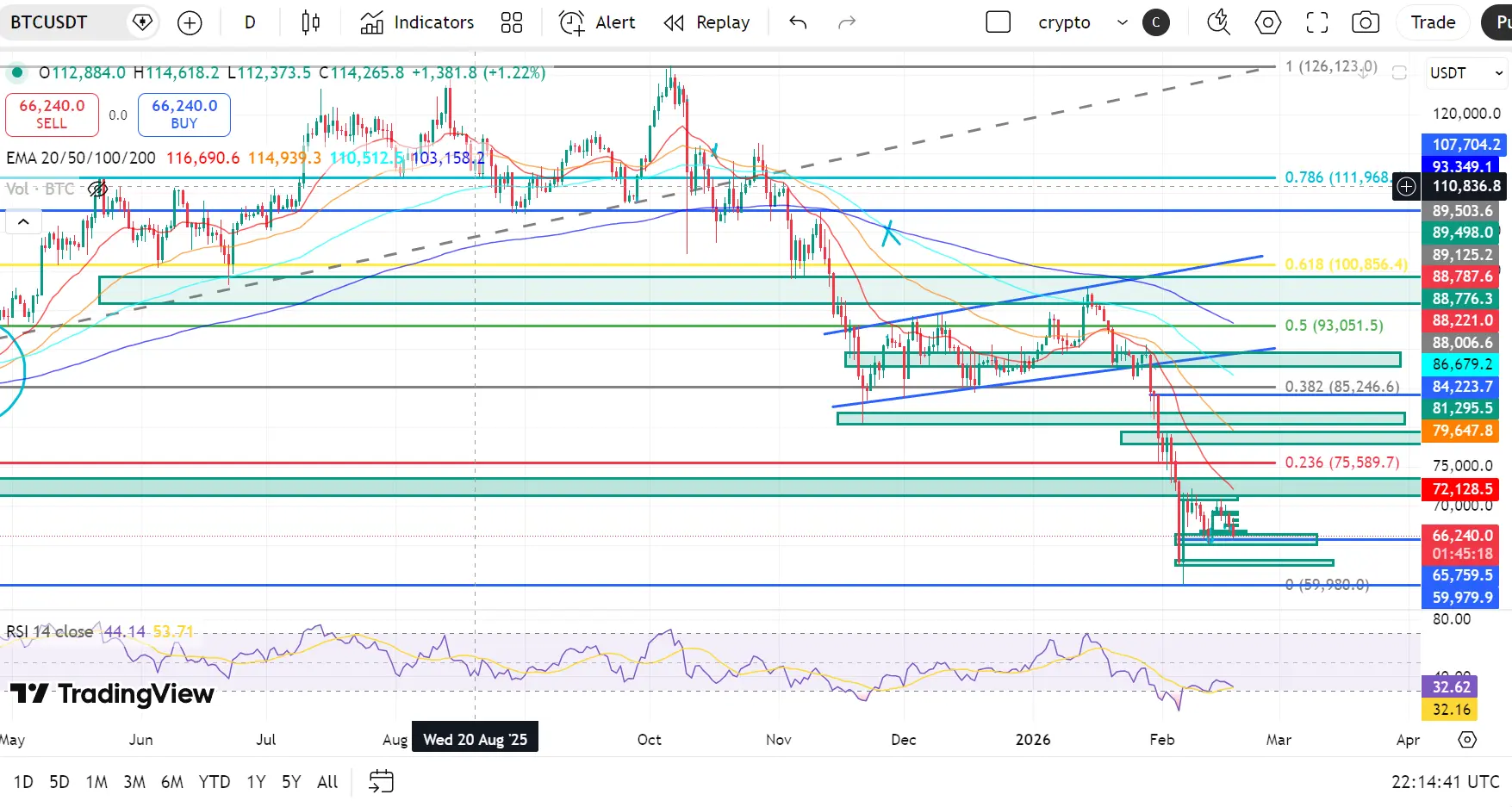
Task: Click the layout setup square icon
Action: tap(998, 22)
